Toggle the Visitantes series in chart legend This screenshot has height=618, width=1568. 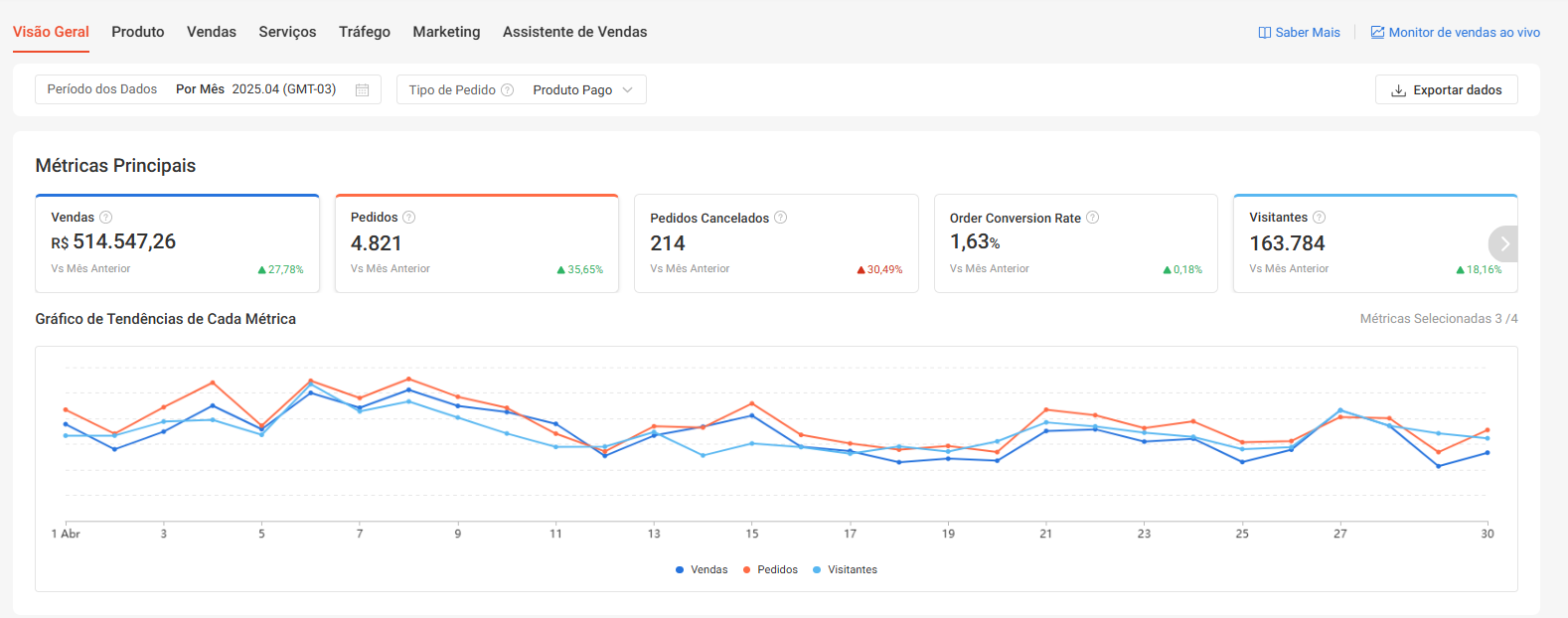(845, 570)
